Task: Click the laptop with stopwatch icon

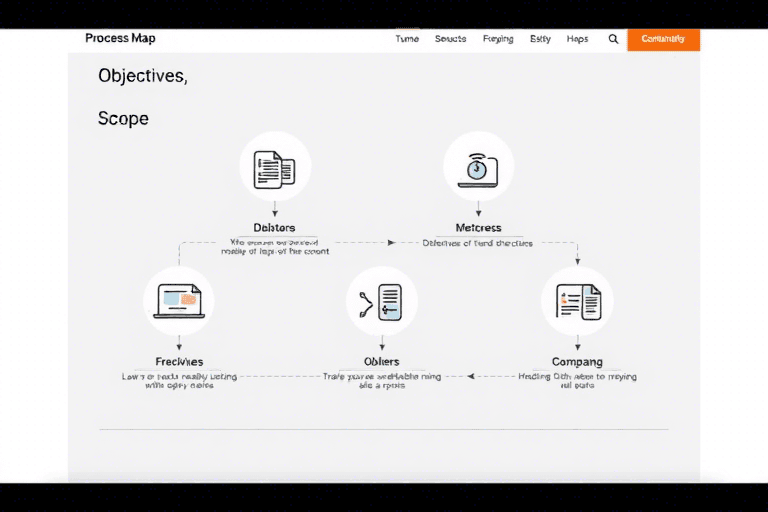Action: point(478,167)
